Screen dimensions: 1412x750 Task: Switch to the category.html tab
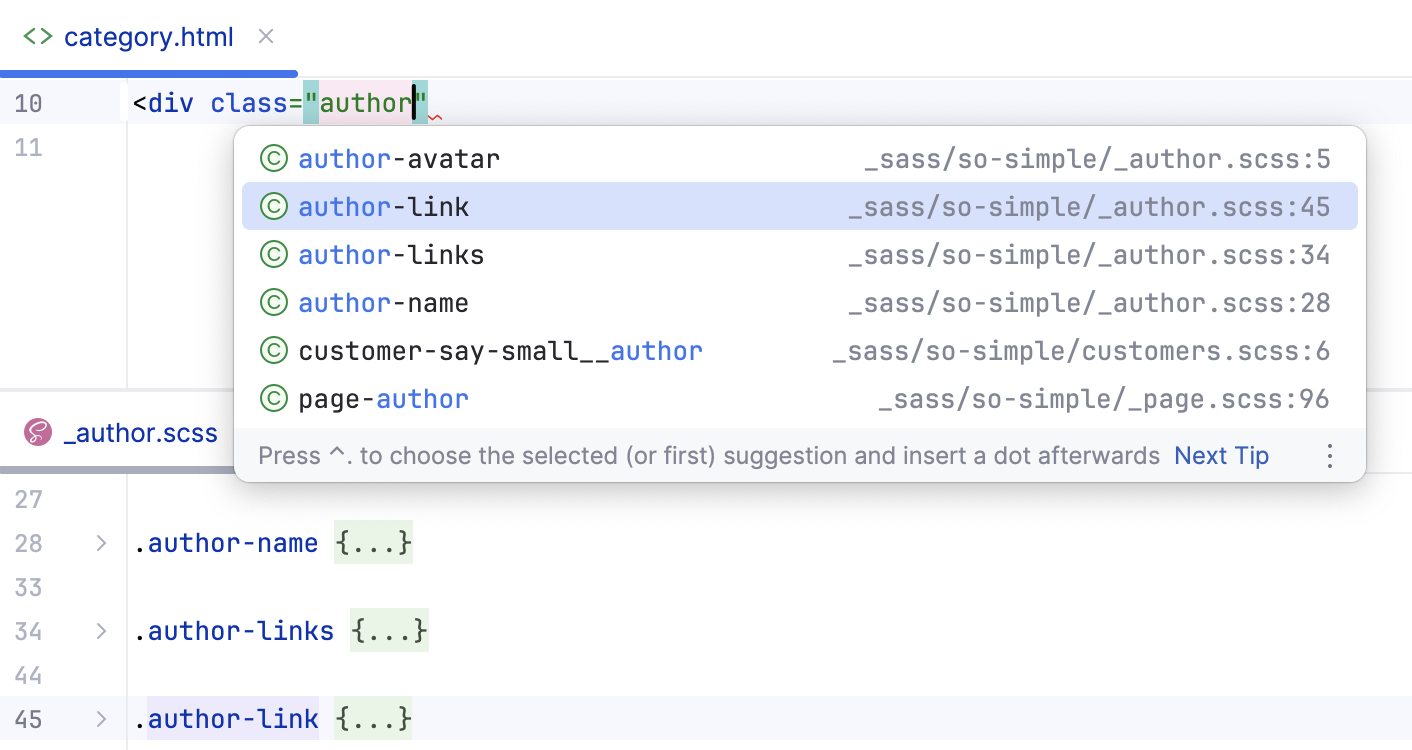point(148,36)
